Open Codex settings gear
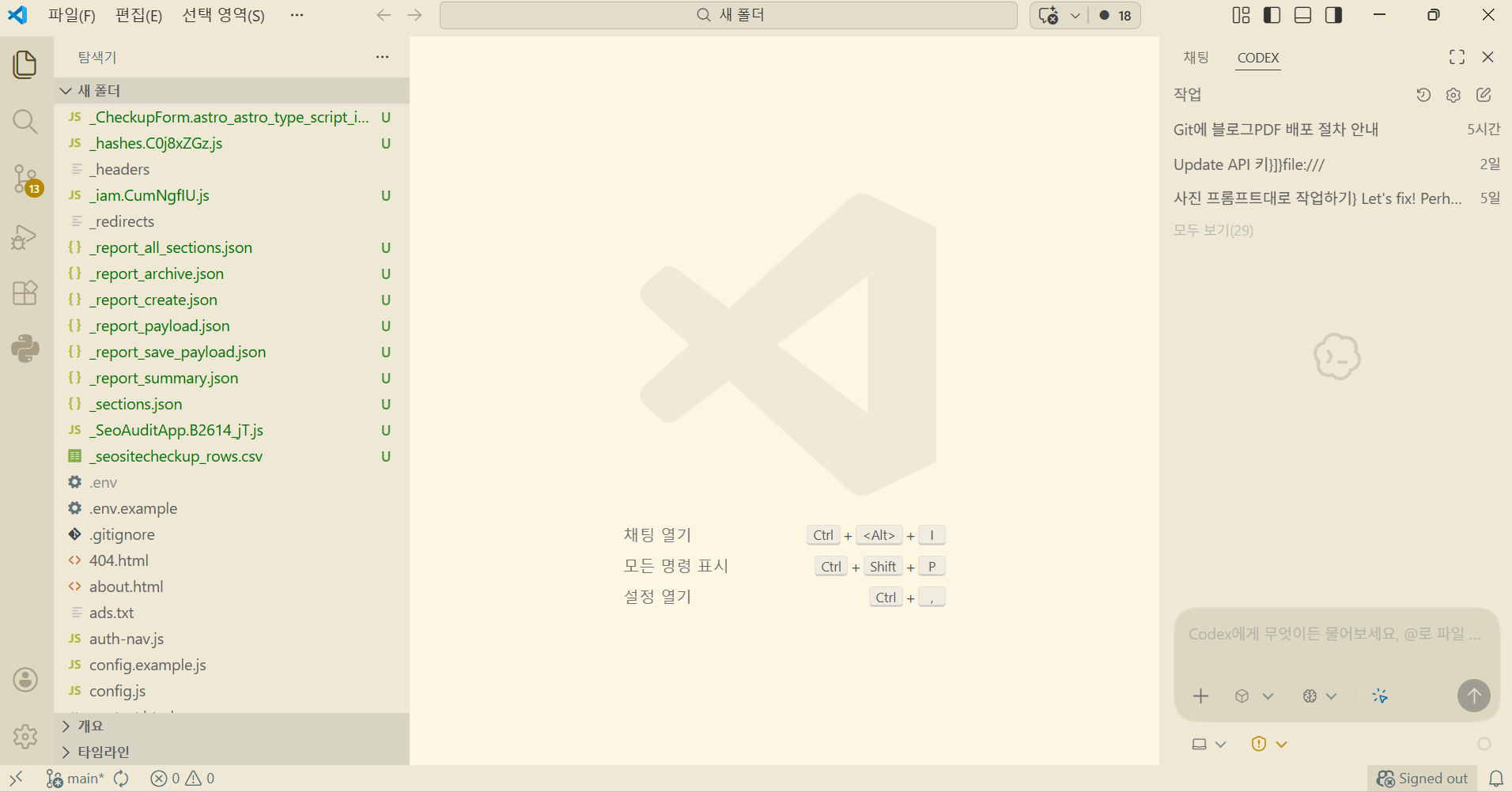 (x=1453, y=95)
